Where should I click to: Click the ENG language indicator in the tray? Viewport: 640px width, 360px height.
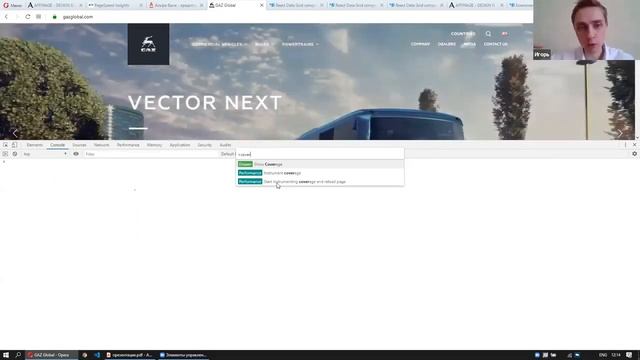(603, 355)
